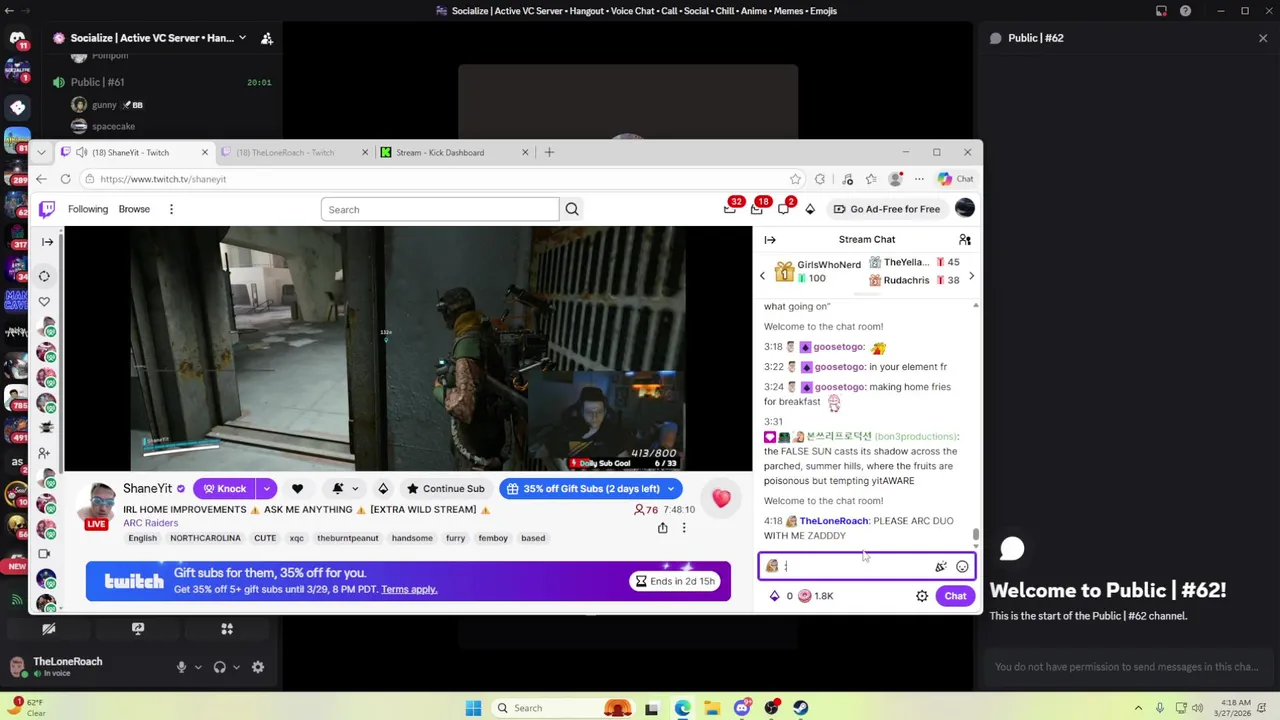Toggle Discord camera off icon
This screenshot has height=720, width=1280.
pyautogui.click(x=48, y=629)
